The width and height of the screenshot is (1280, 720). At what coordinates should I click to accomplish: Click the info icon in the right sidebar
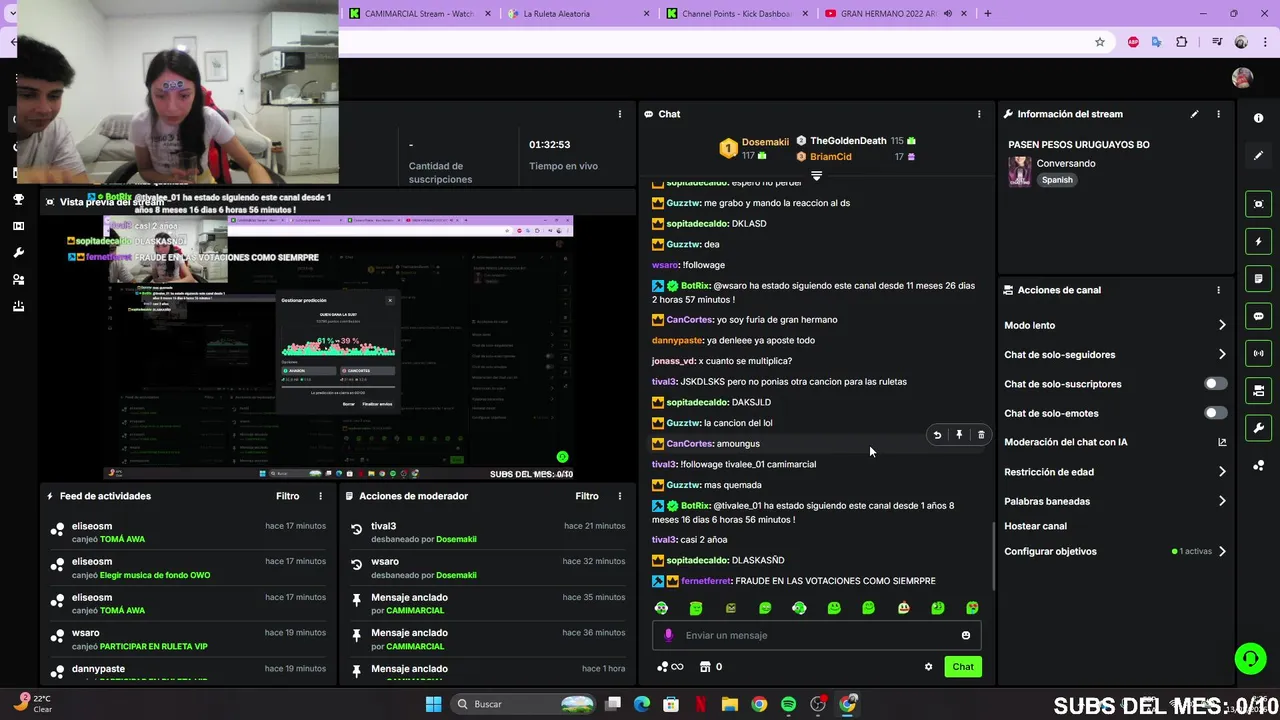(1258, 118)
